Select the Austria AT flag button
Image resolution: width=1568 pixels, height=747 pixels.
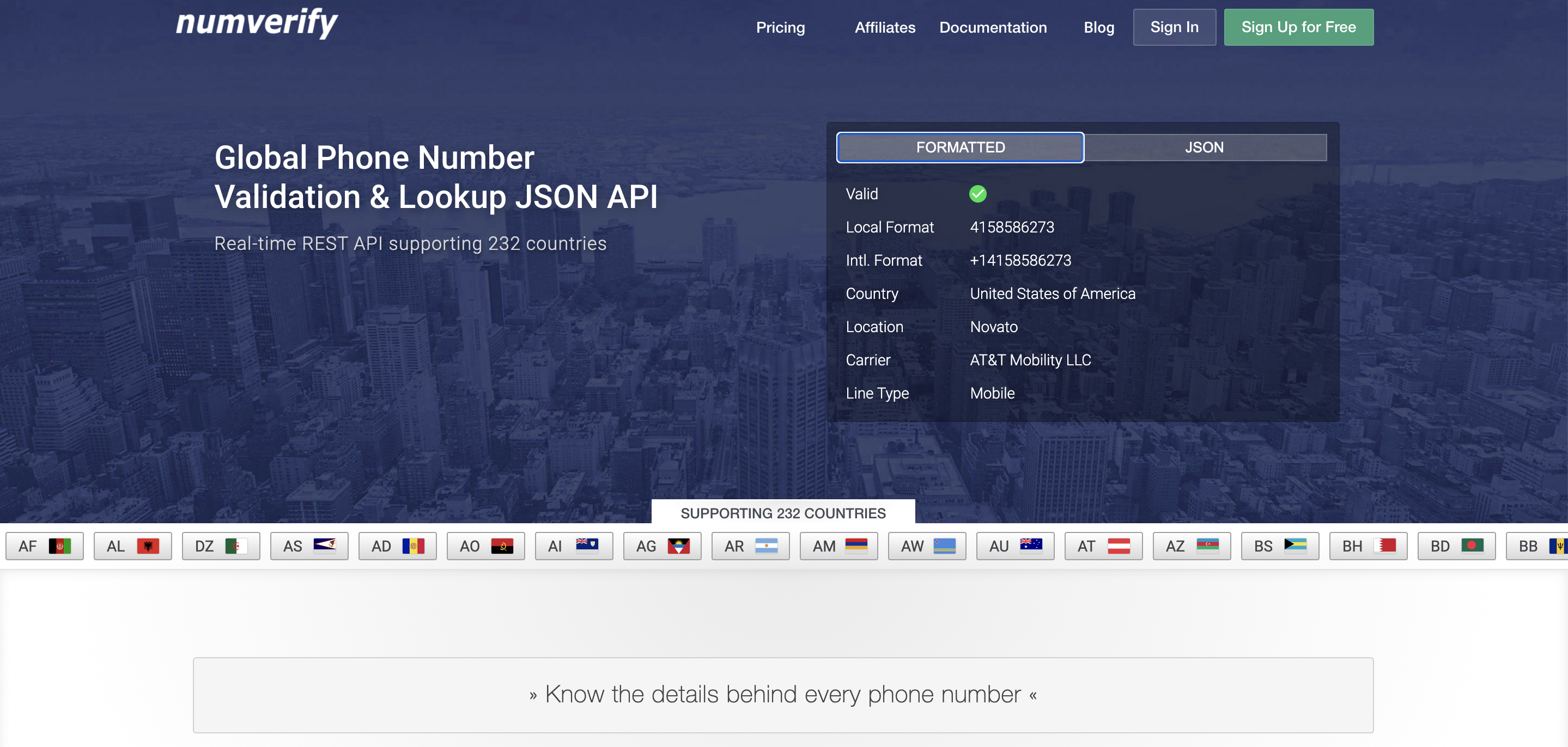click(1103, 546)
